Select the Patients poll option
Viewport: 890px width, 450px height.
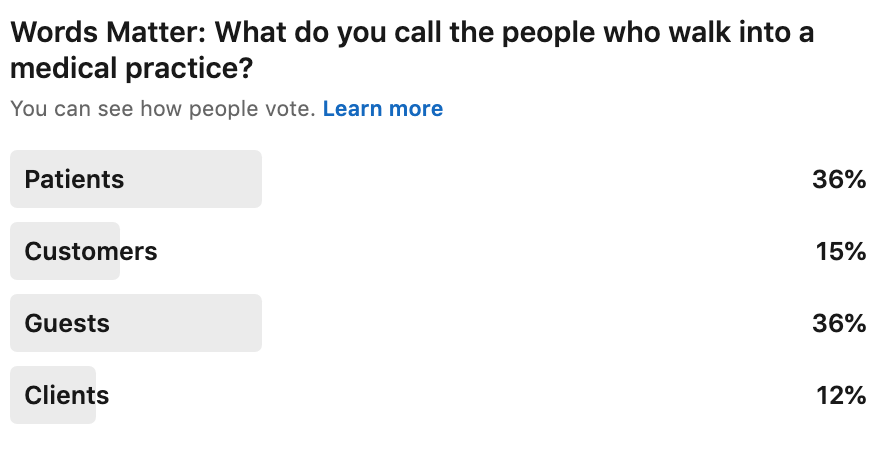click(438, 179)
